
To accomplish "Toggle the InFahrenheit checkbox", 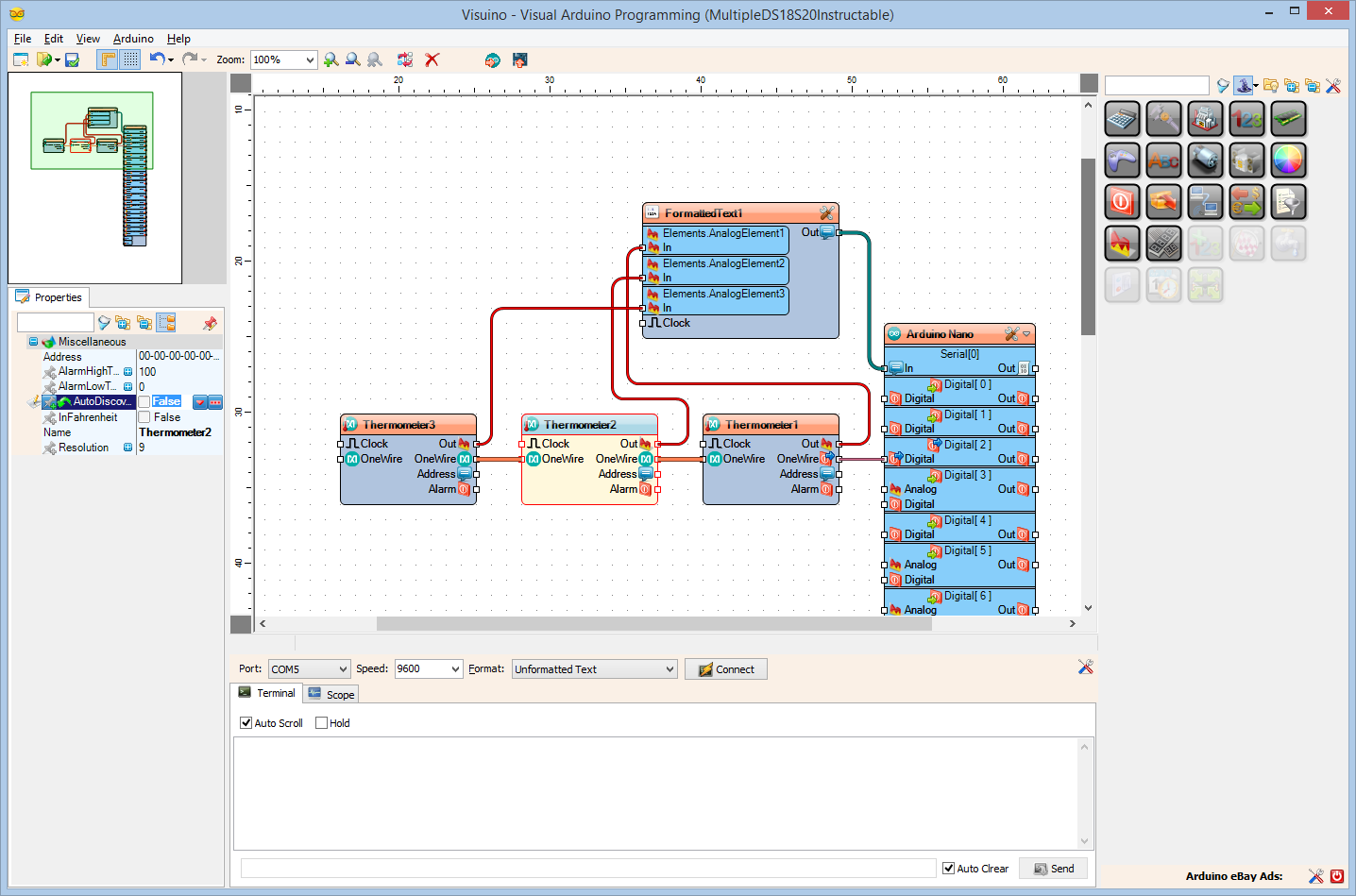I will pos(144,417).
